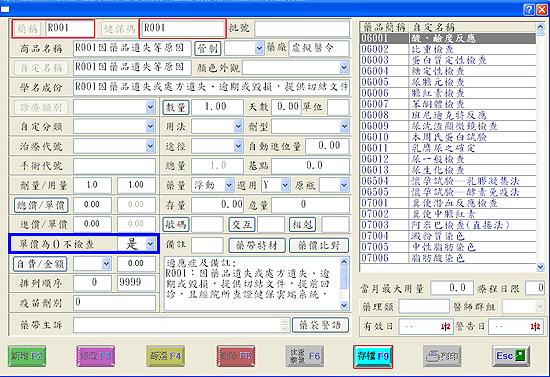Click the 疫苗劑別 input field
The width and height of the screenshot is (550, 377).
(114, 303)
